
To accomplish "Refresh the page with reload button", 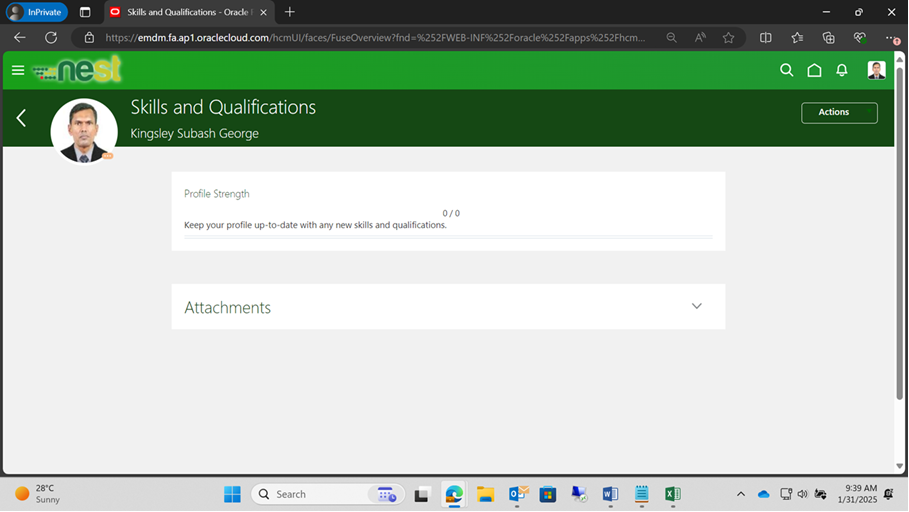I will tap(51, 38).
